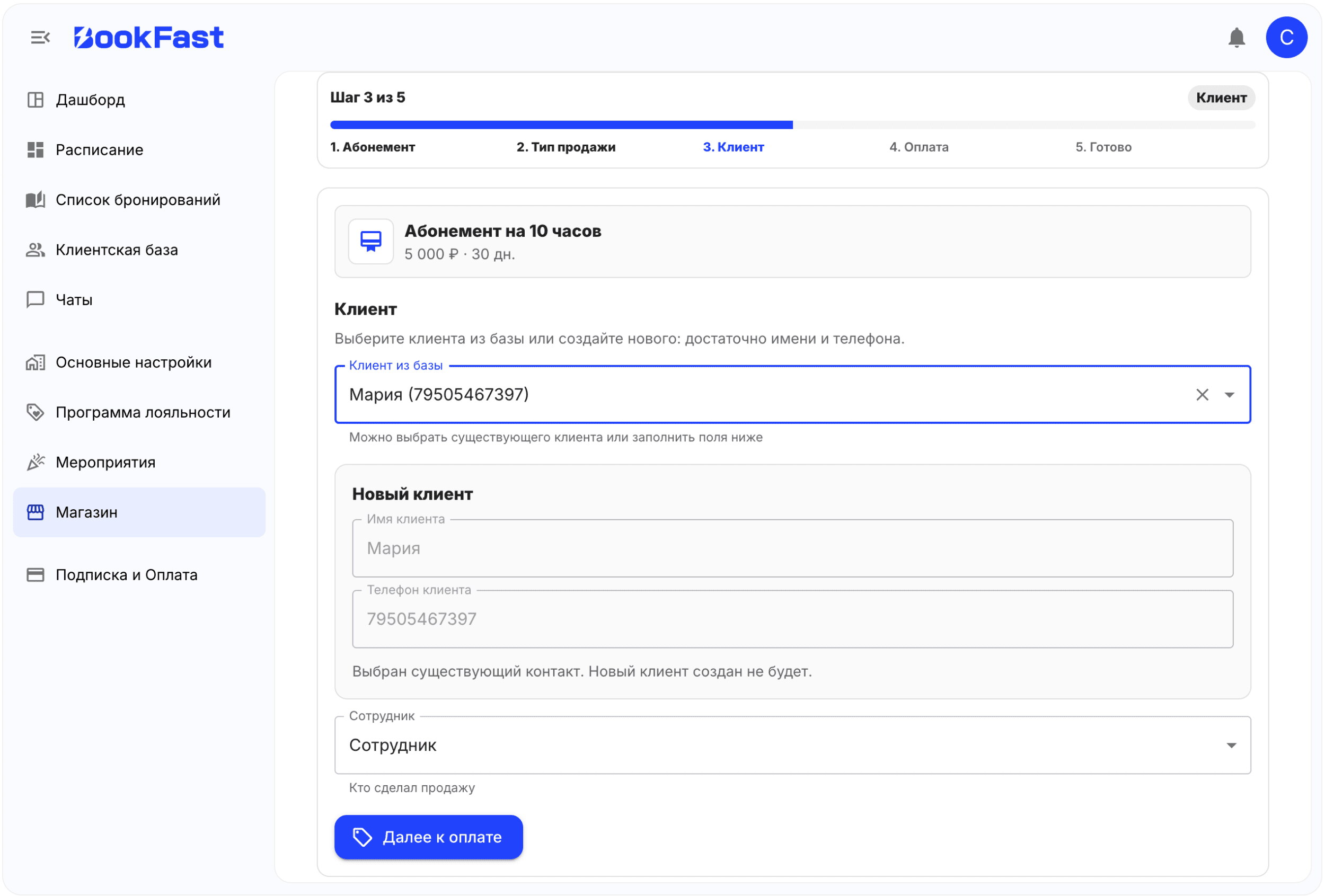
Task: Go back to step 1. Абонемент
Action: (372, 147)
